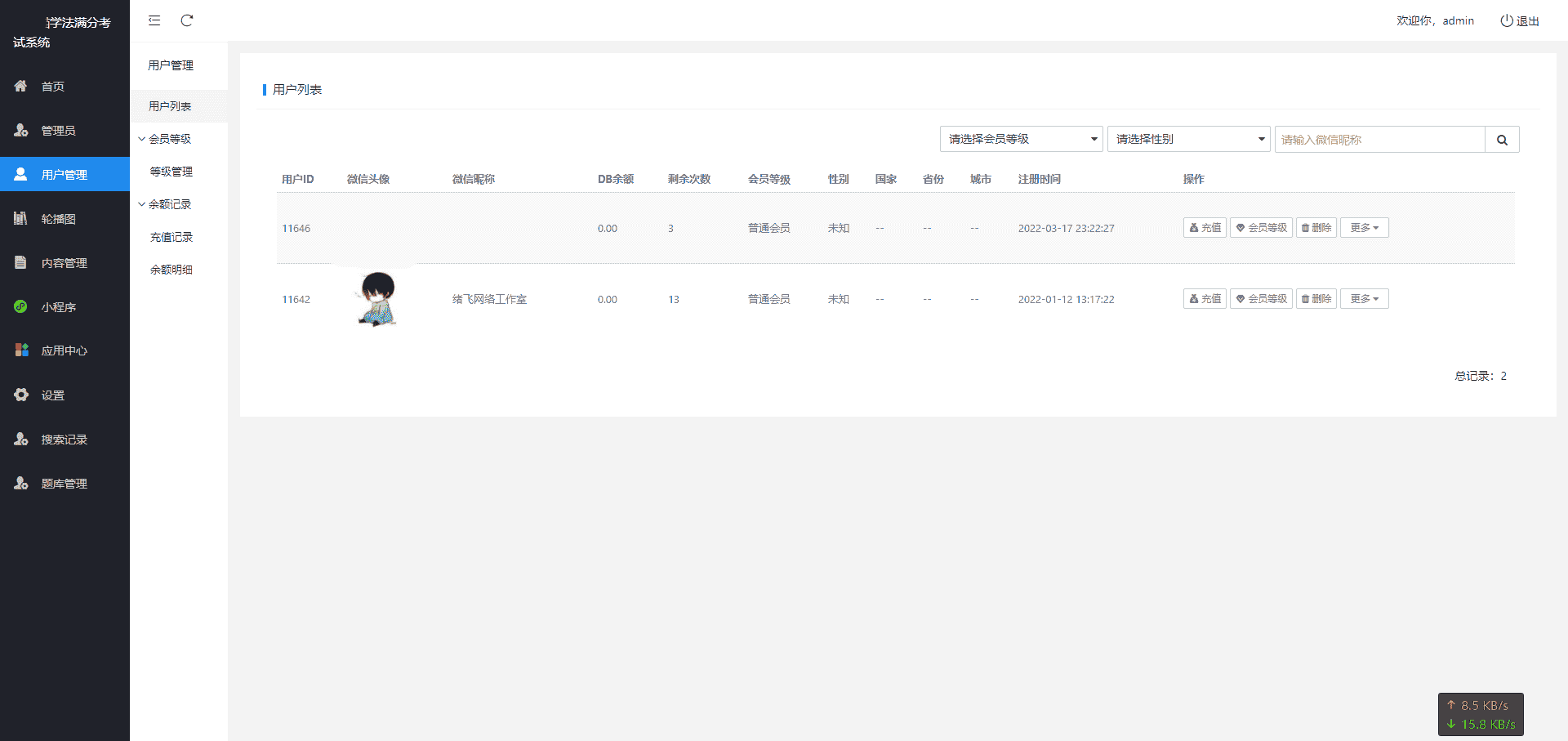Open 应用中心 via its colorful icon
This screenshot has height=741, width=1568.
[21, 350]
